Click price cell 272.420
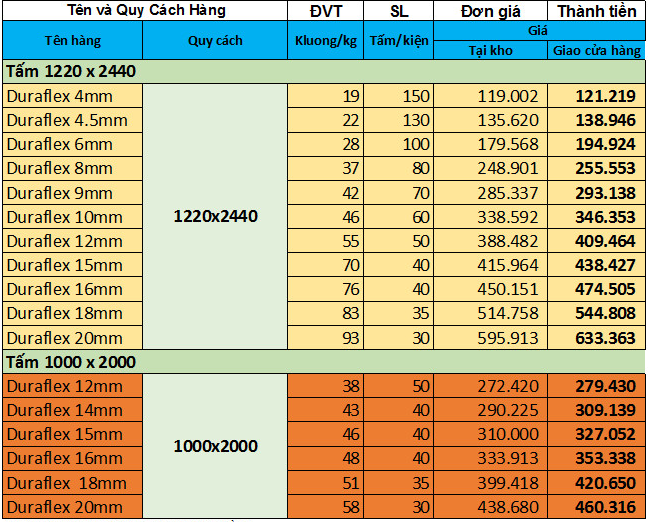This screenshot has width=648, height=522. [491, 386]
